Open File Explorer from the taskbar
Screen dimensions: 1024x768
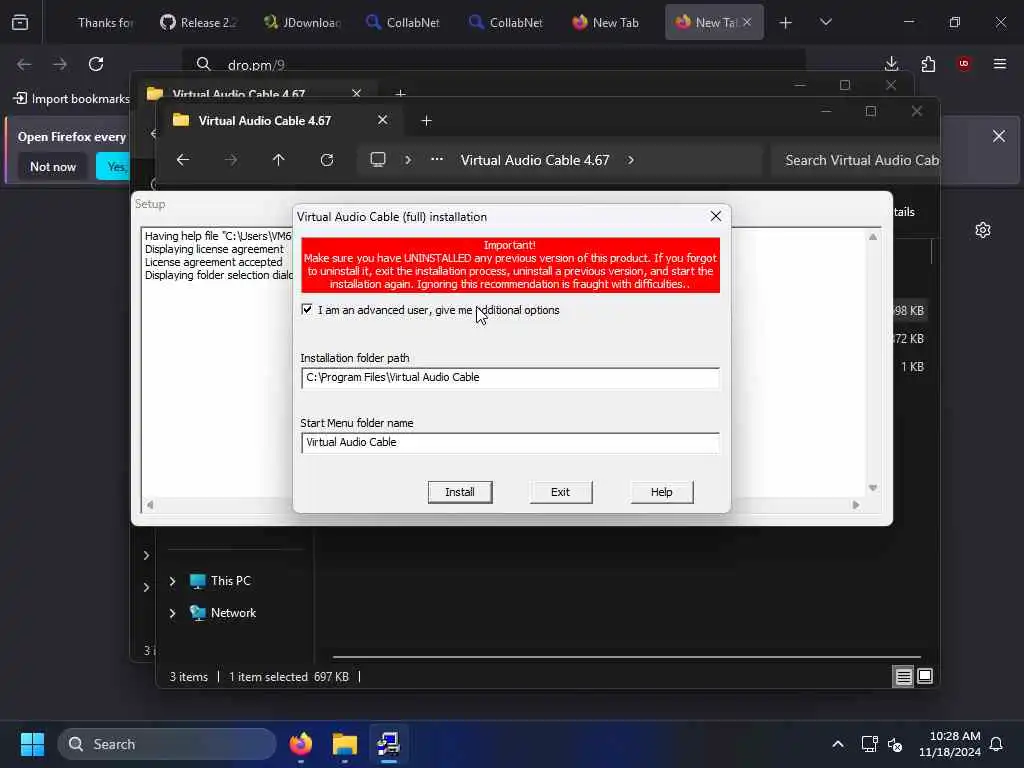[345, 744]
